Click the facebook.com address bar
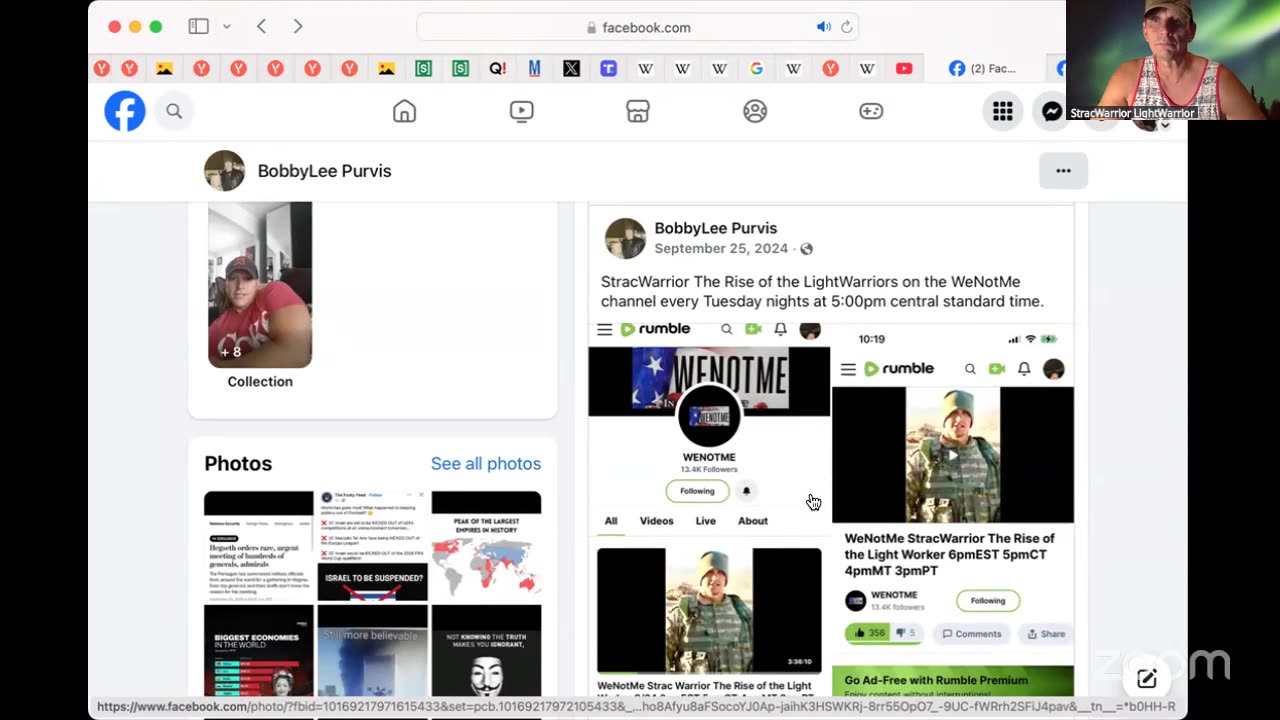 click(637, 27)
